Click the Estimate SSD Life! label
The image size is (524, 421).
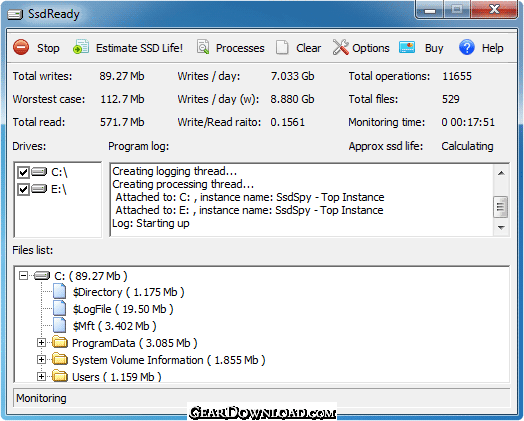coord(139,48)
